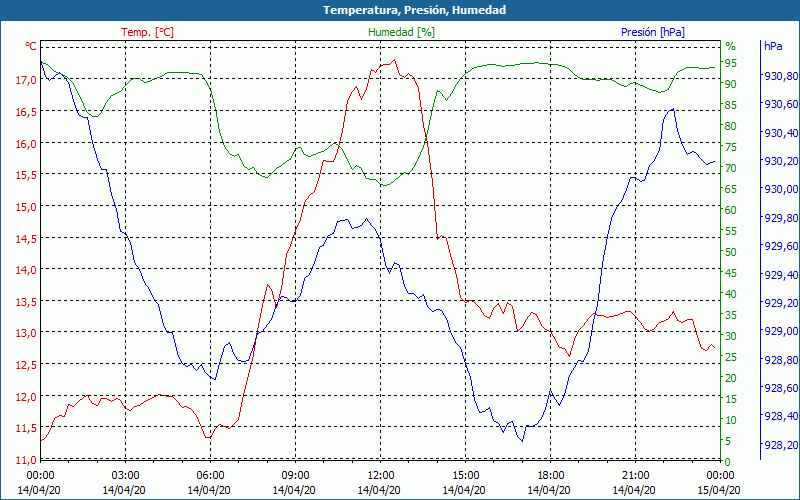Click the '16,5' temperature axis value

[28, 112]
